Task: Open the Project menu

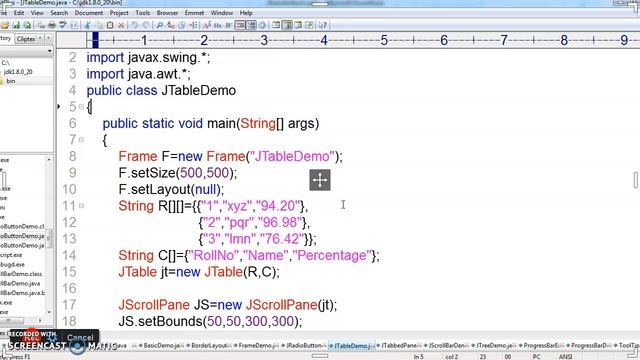Action: pos(119,13)
